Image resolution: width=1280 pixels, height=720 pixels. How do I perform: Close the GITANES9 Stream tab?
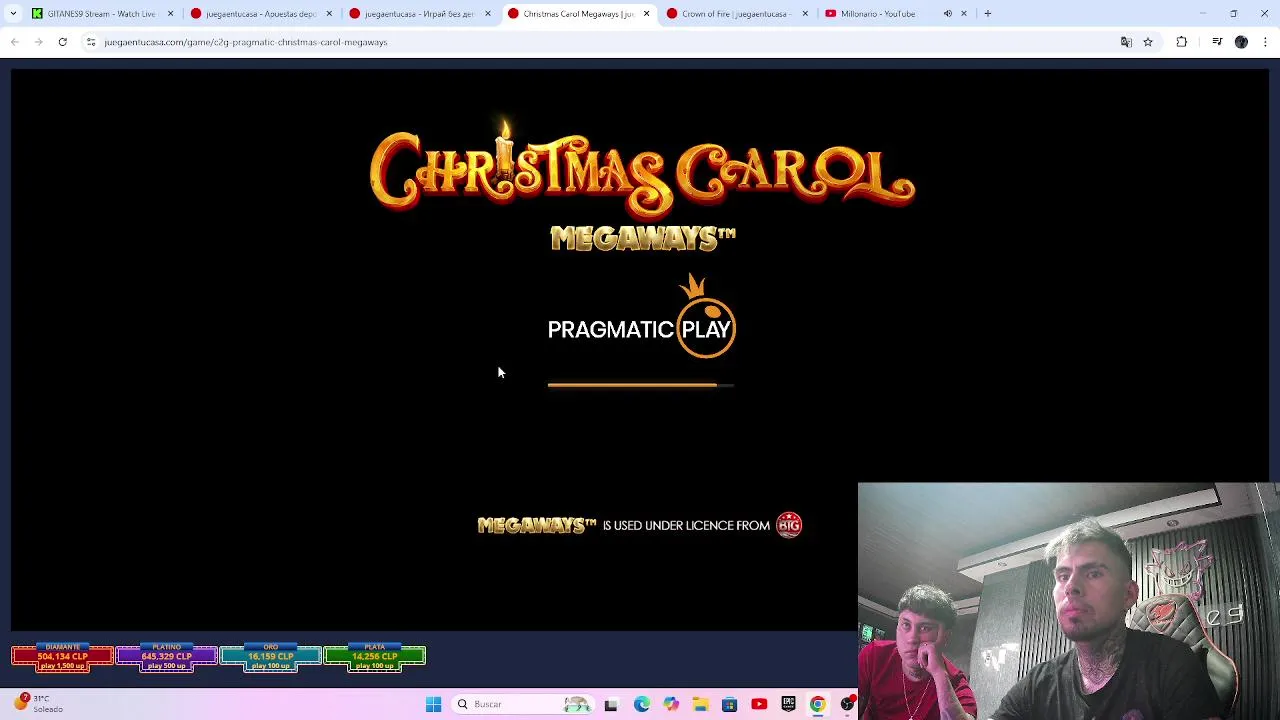pyautogui.click(x=170, y=14)
